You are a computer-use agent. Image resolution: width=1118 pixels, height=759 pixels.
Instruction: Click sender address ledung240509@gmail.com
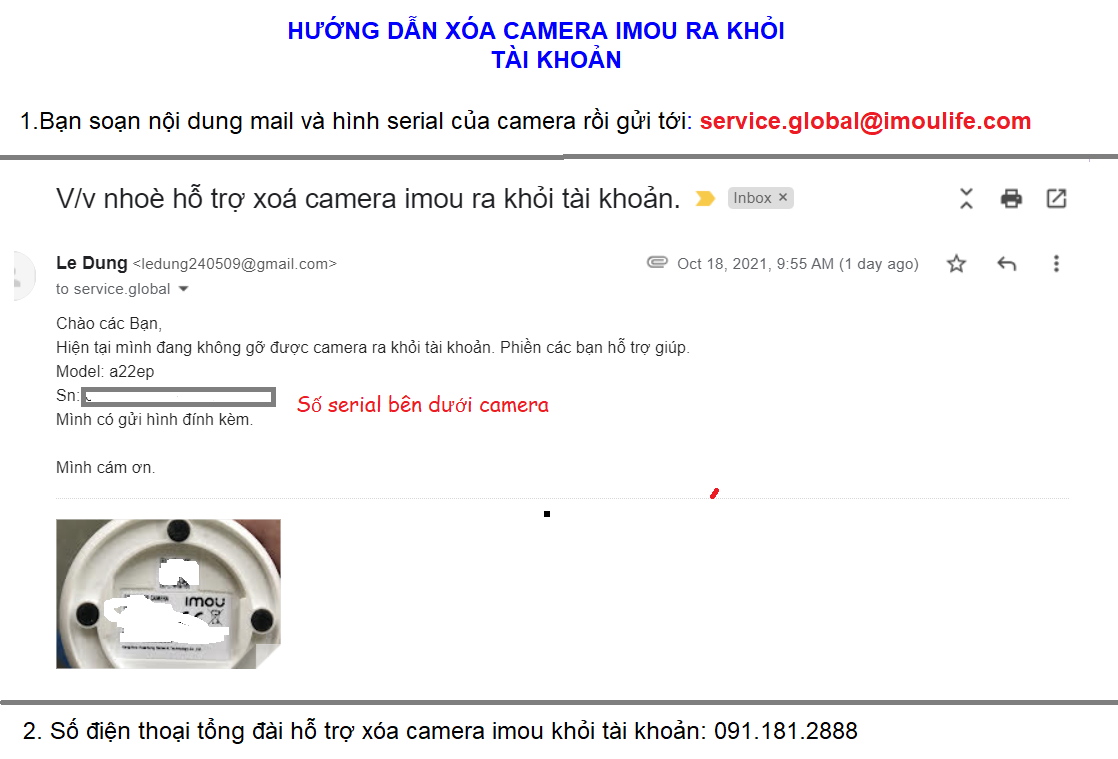click(235, 264)
